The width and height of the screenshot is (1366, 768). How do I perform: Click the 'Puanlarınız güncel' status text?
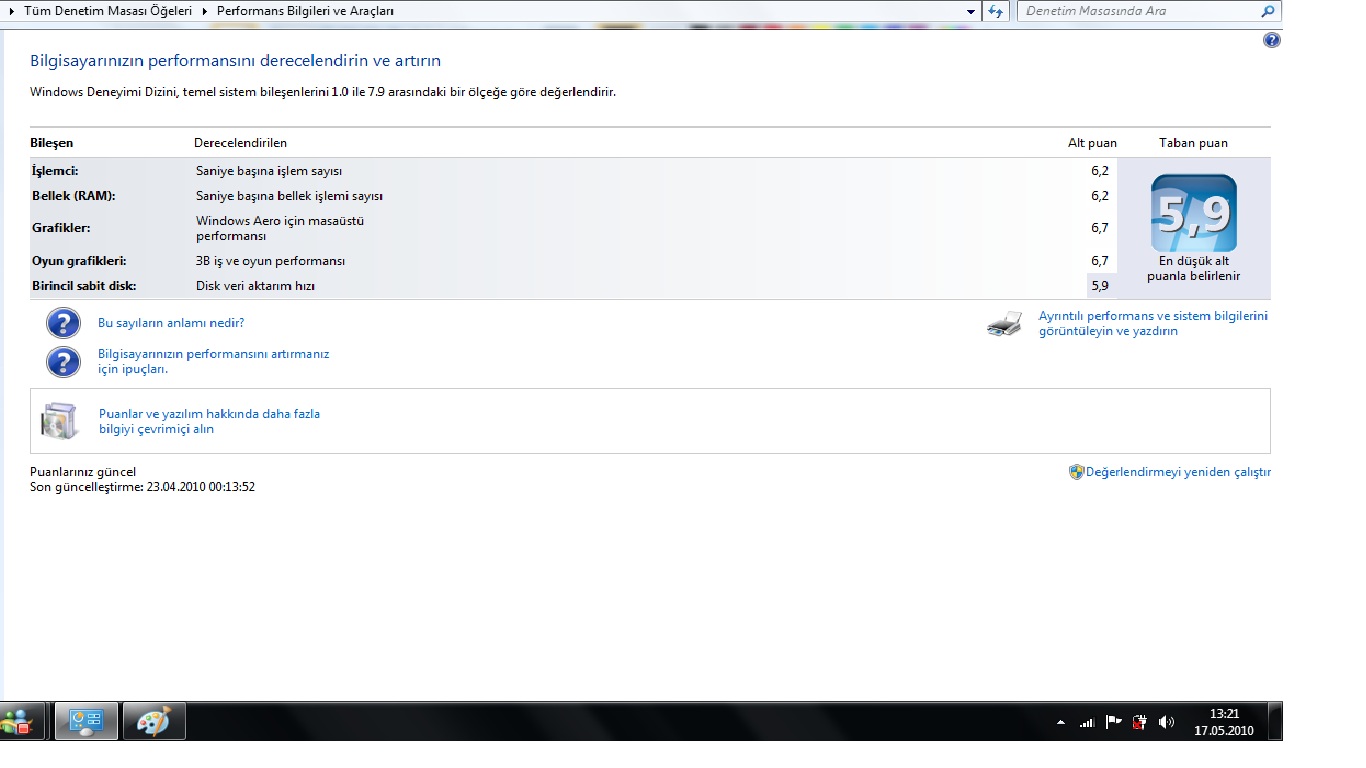pos(83,472)
